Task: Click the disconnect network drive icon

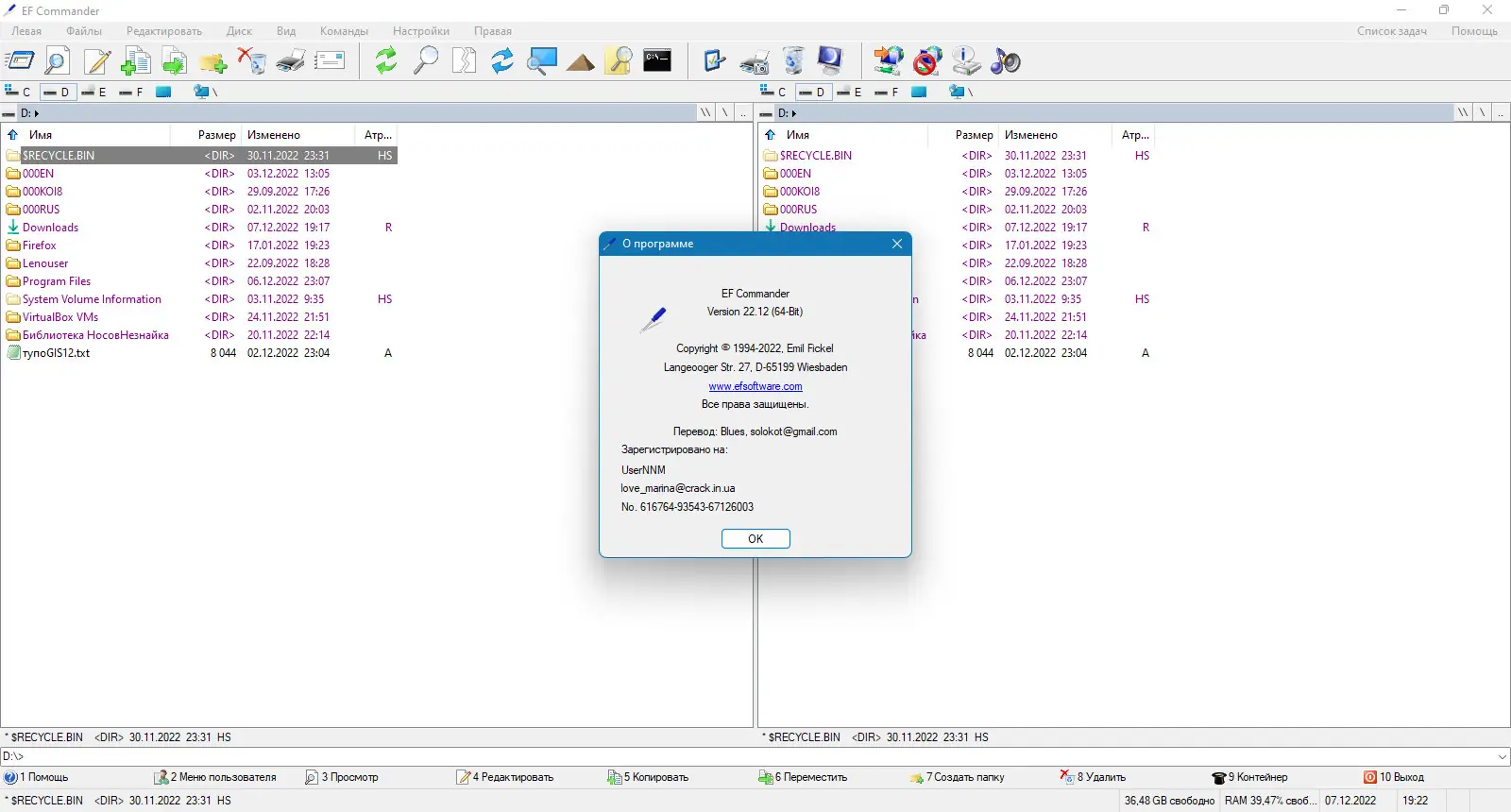Action: pos(927,61)
